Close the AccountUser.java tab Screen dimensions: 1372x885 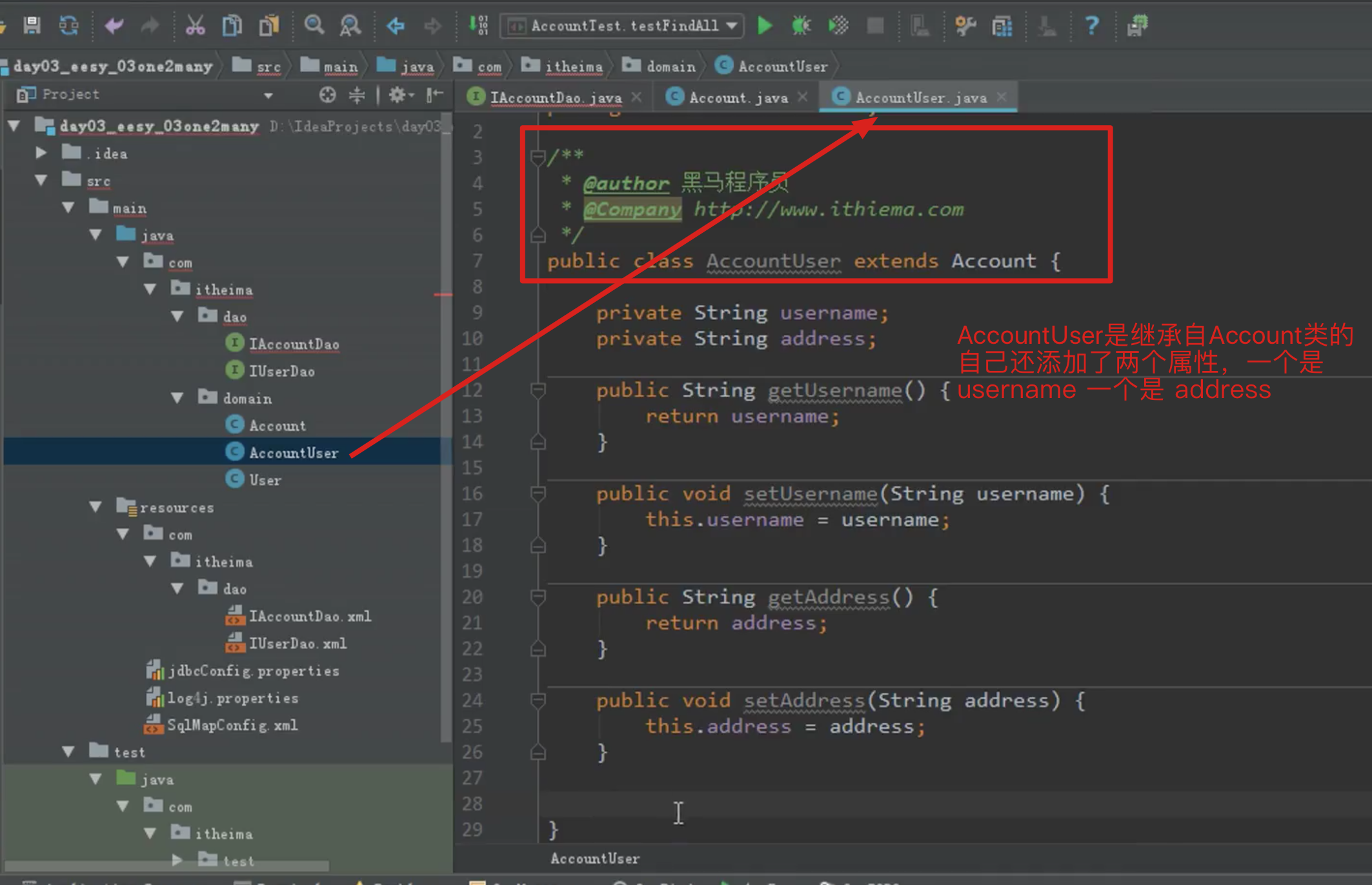coord(1002,97)
